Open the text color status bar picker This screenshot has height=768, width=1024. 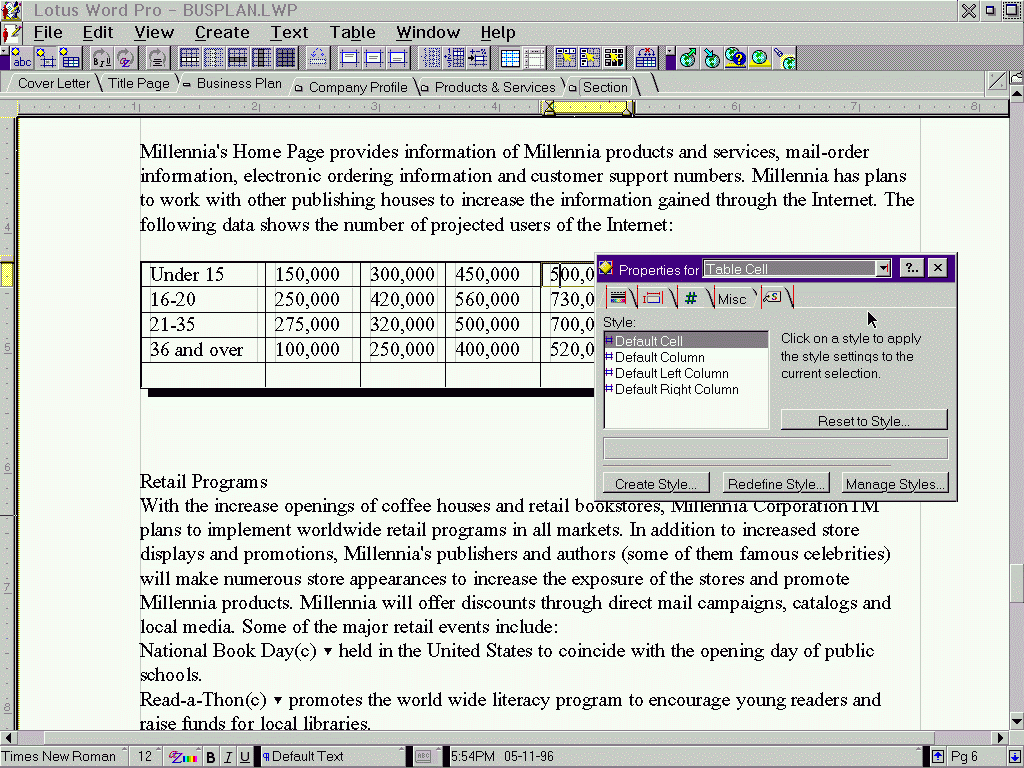(x=182, y=756)
